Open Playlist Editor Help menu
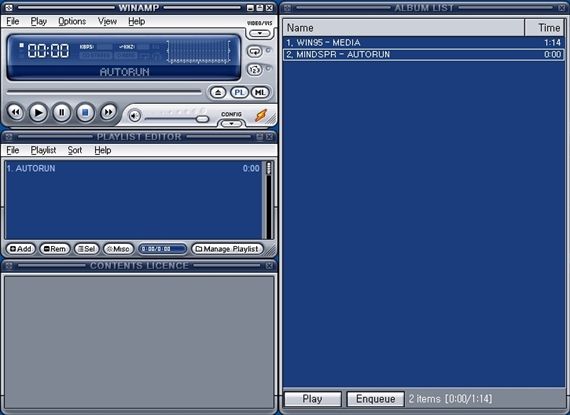Image resolution: width=570 pixels, height=415 pixels. click(103, 150)
